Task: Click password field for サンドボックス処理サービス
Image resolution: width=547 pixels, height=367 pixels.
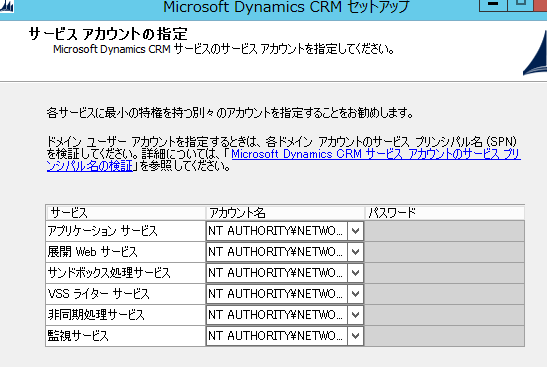Action: click(x=444, y=273)
